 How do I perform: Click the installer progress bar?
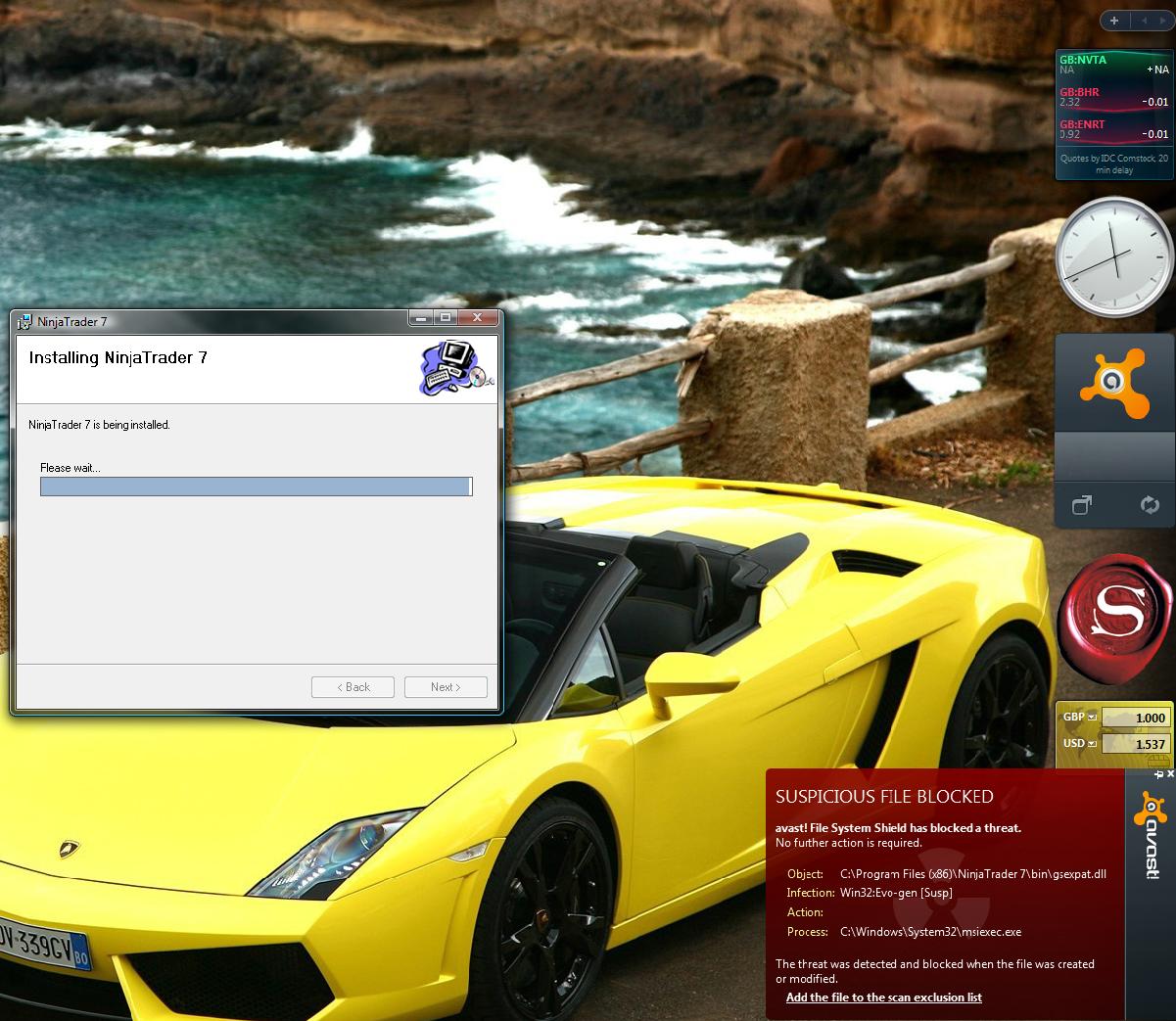coord(256,487)
